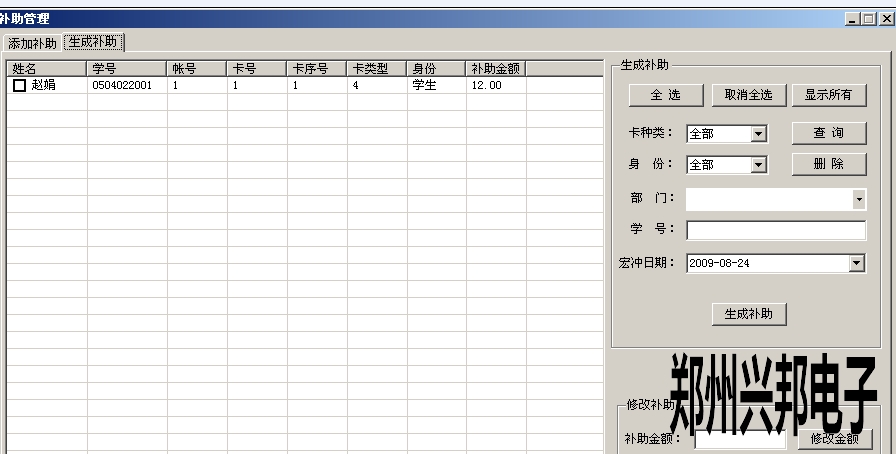Click the 12.00 subsidy amount cell

tap(496, 85)
